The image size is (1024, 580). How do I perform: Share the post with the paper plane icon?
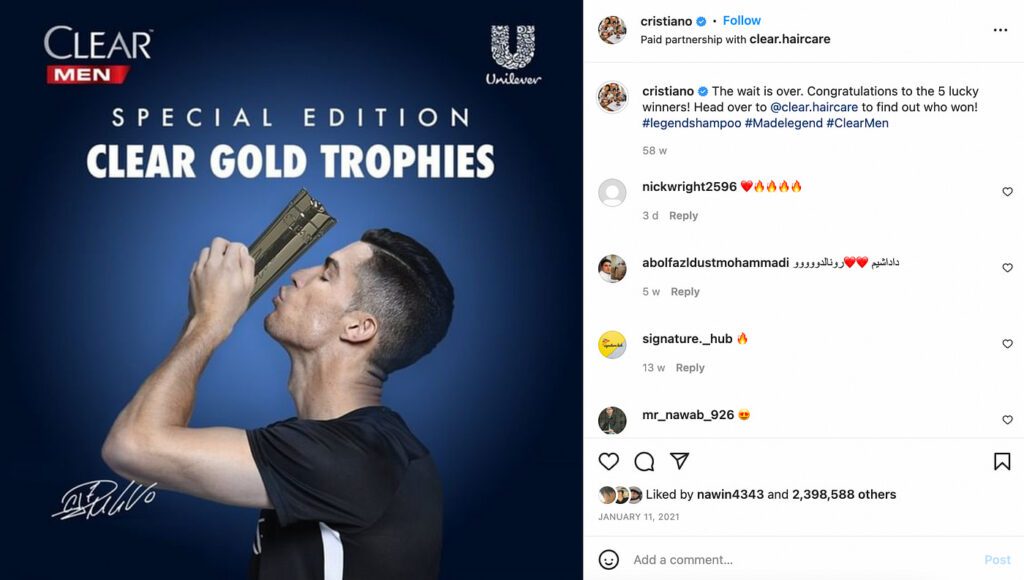679,461
